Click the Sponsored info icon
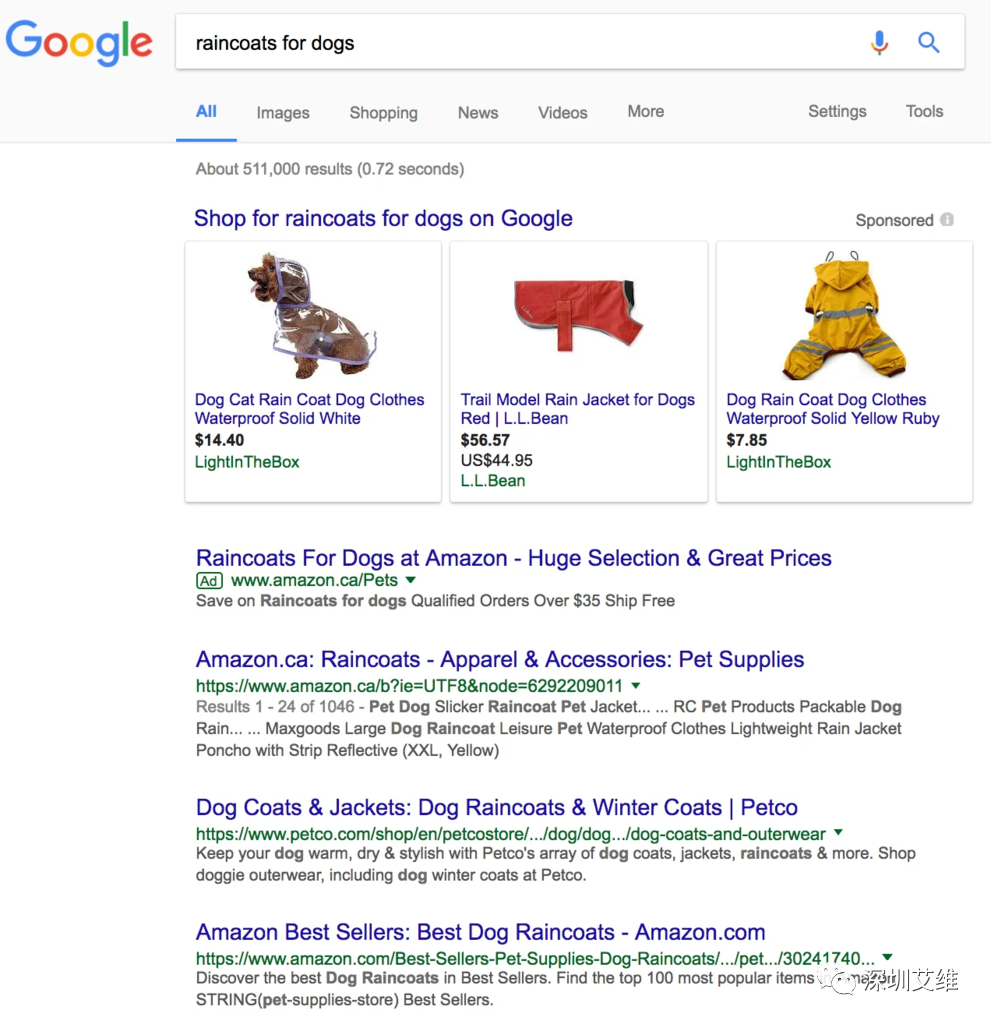Image resolution: width=991 pixels, height=1024 pixels. tap(947, 220)
